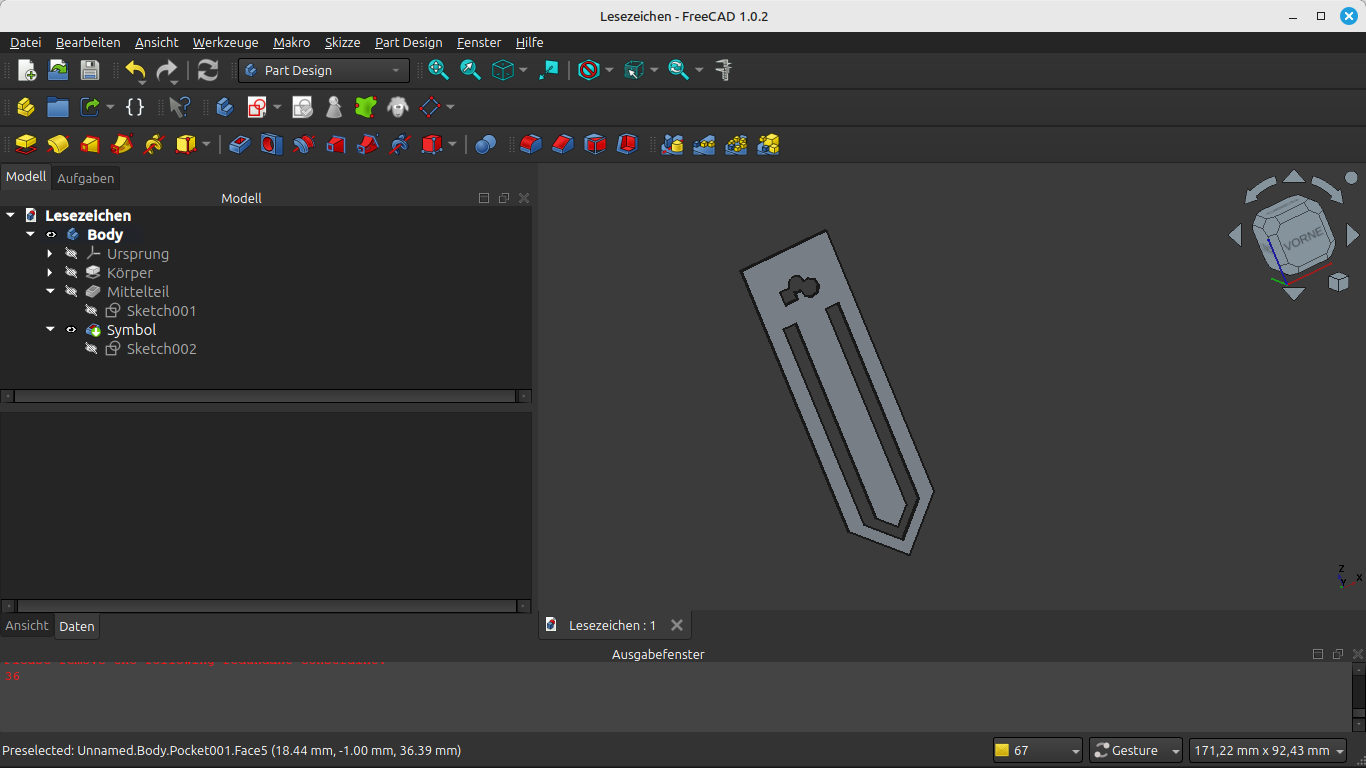Select the Pocket tool
This screenshot has width=1366, height=768.
[x=239, y=145]
